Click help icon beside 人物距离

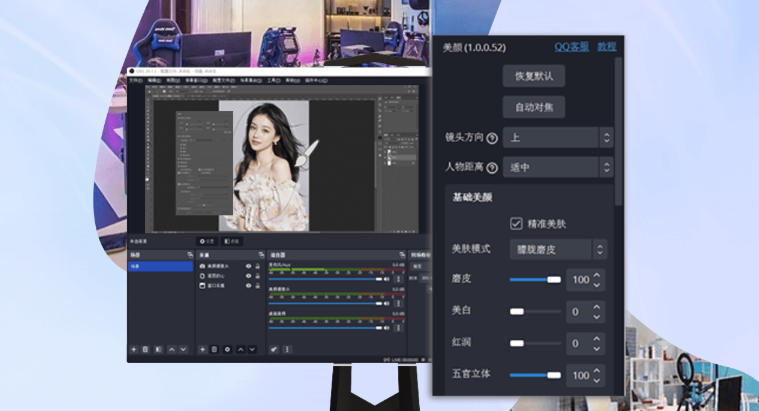(x=492, y=168)
